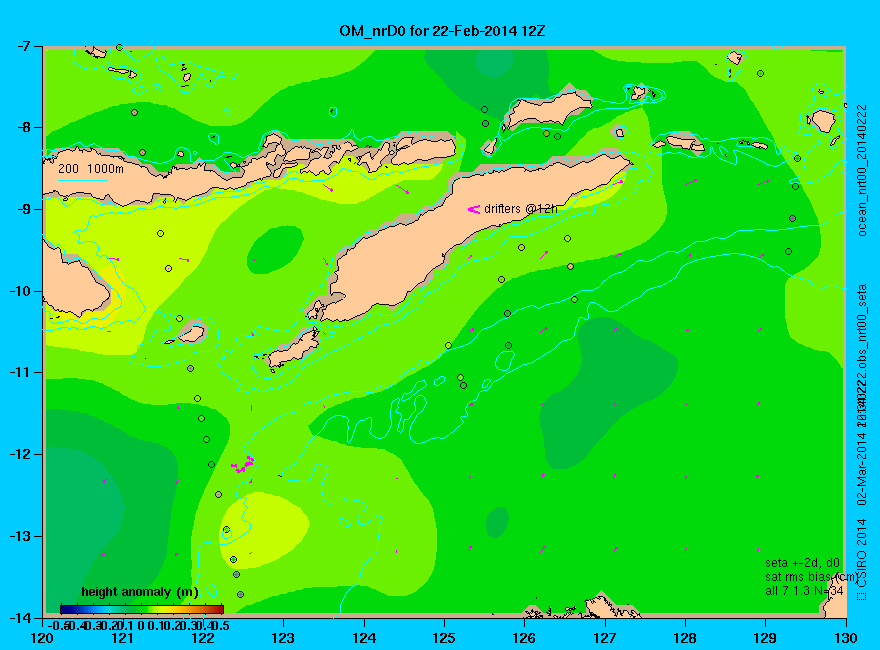Click the plot title 'OM_nrD0 for 22-Feb-2014 12Z'
Screen dimensions: 880x650
[x=442, y=30]
